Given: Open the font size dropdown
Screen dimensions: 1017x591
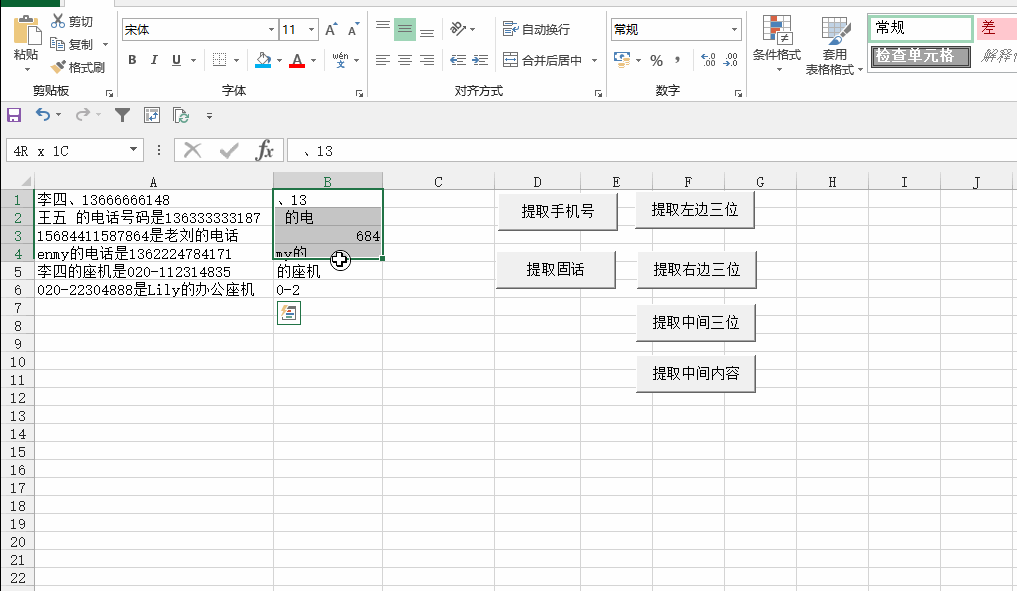Looking at the screenshot, I should pyautogui.click(x=311, y=29).
